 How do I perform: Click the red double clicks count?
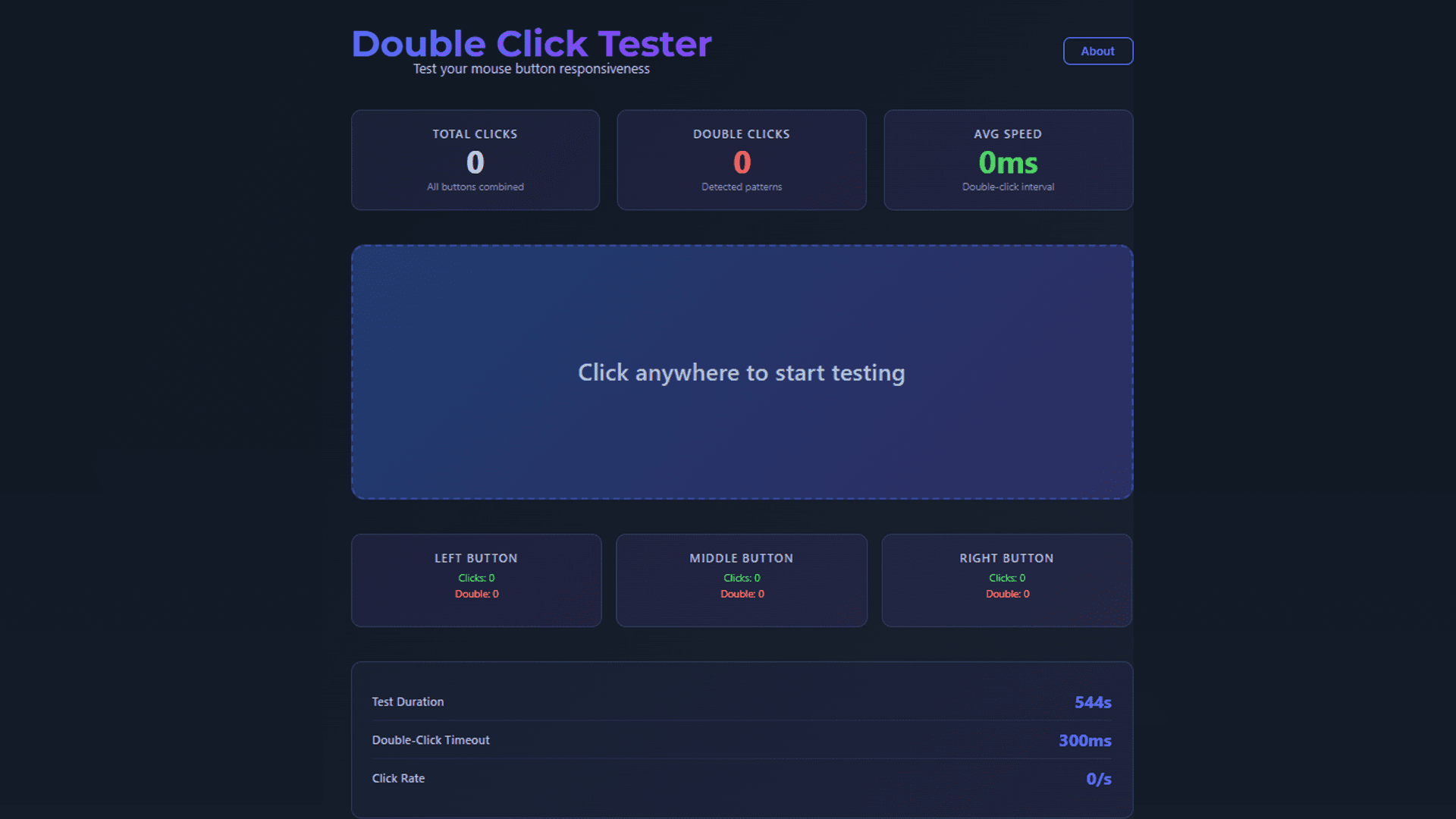point(742,162)
